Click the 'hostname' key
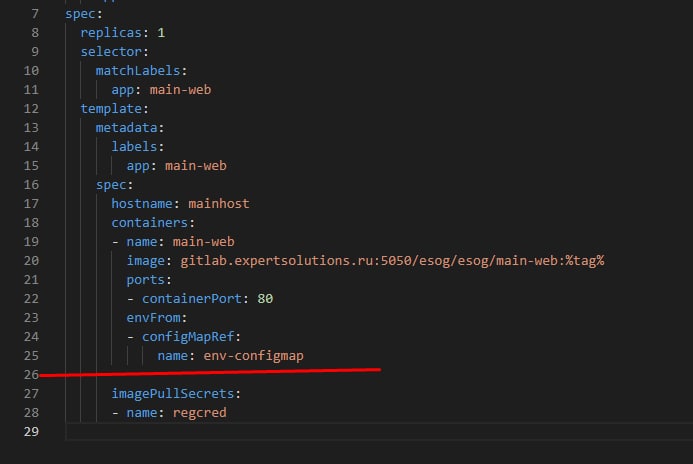This screenshot has width=693, height=464. [142, 204]
